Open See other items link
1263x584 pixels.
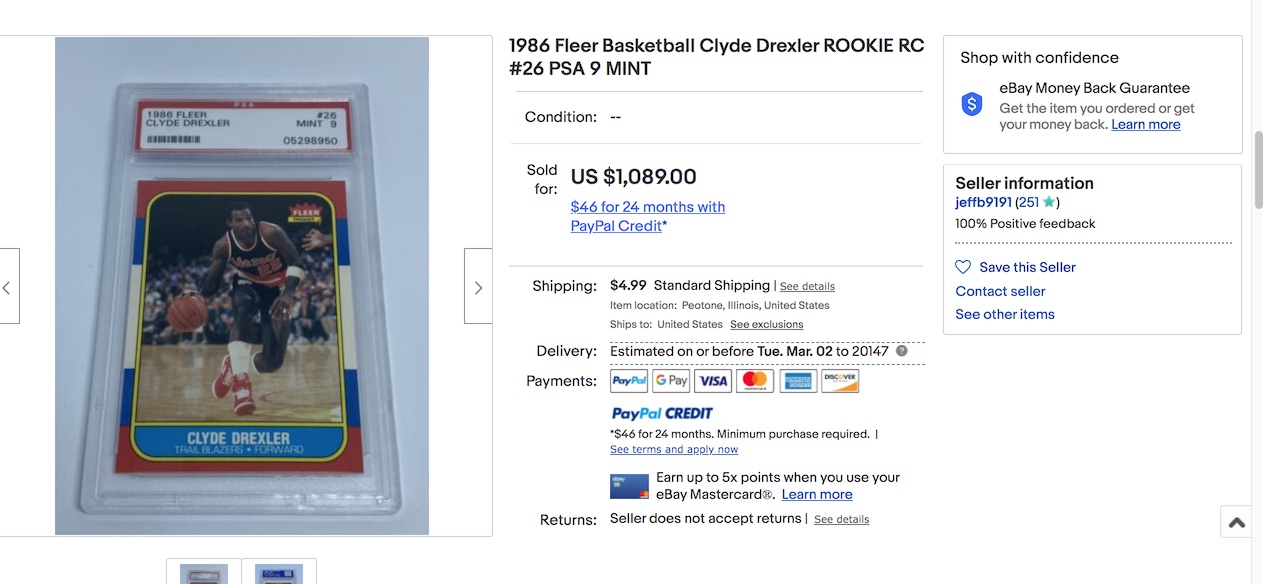click(x=1004, y=314)
